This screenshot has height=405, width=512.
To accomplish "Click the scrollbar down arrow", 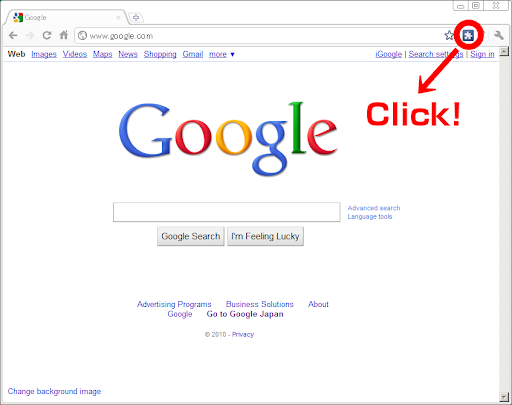I will point(504,397).
